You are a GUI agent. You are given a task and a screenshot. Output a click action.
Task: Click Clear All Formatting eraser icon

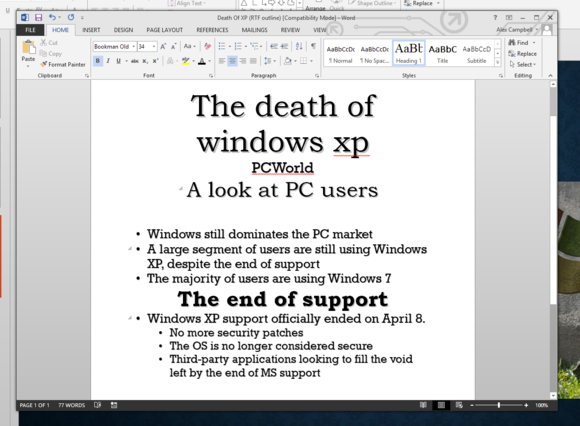pos(208,47)
